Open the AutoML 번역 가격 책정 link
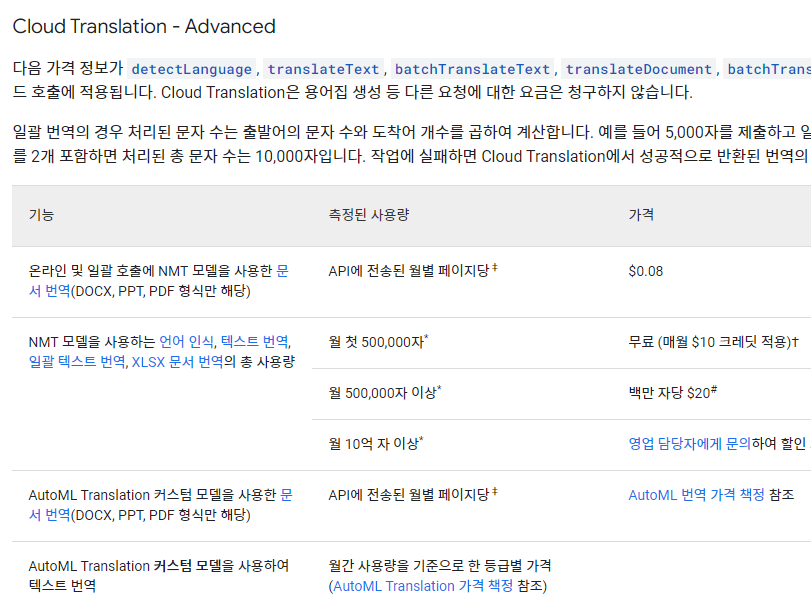 pyautogui.click(x=696, y=495)
